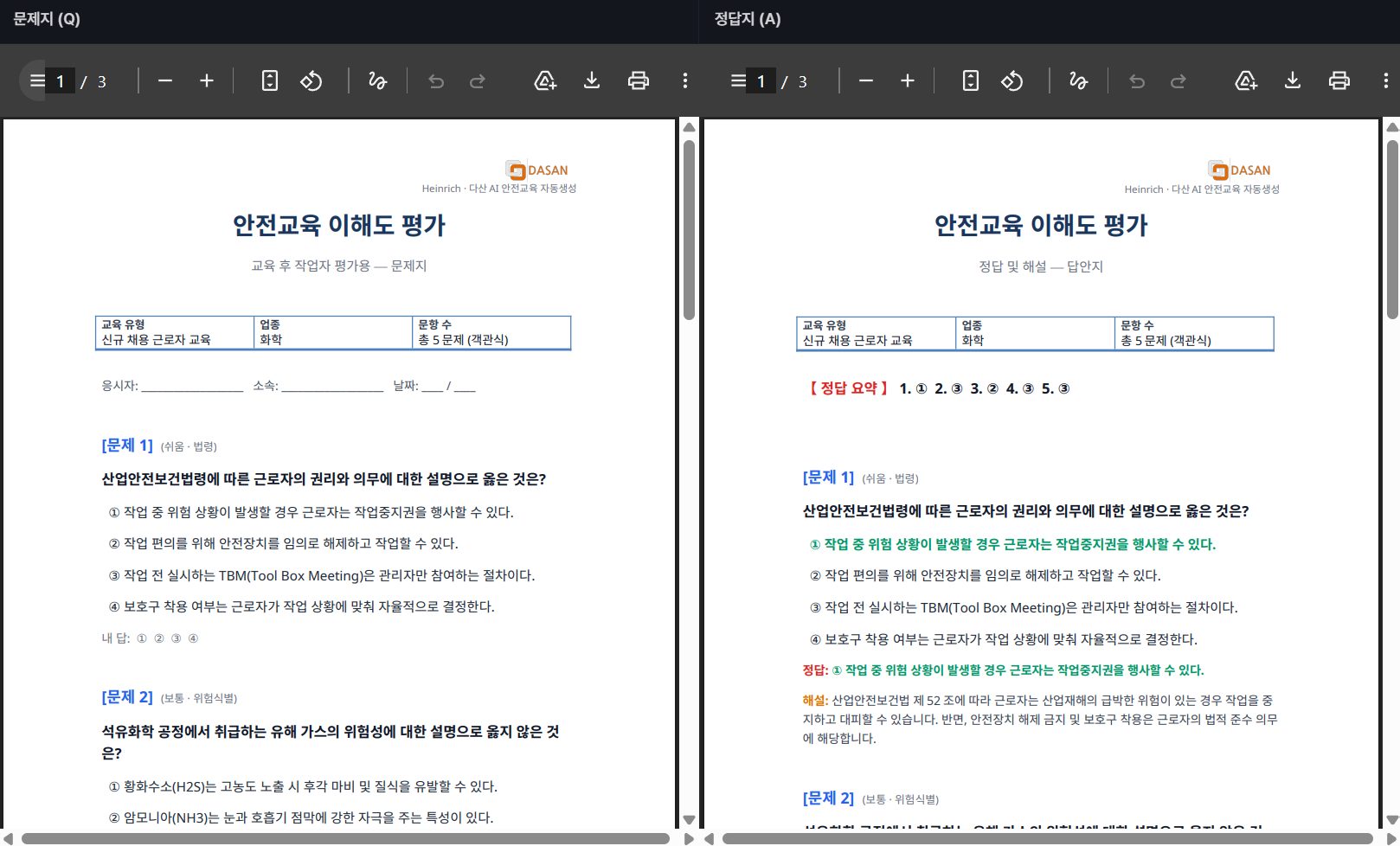This screenshot has height=846, width=1400.
Task: Undo annotation in question sheet viewer
Action: 436,81
